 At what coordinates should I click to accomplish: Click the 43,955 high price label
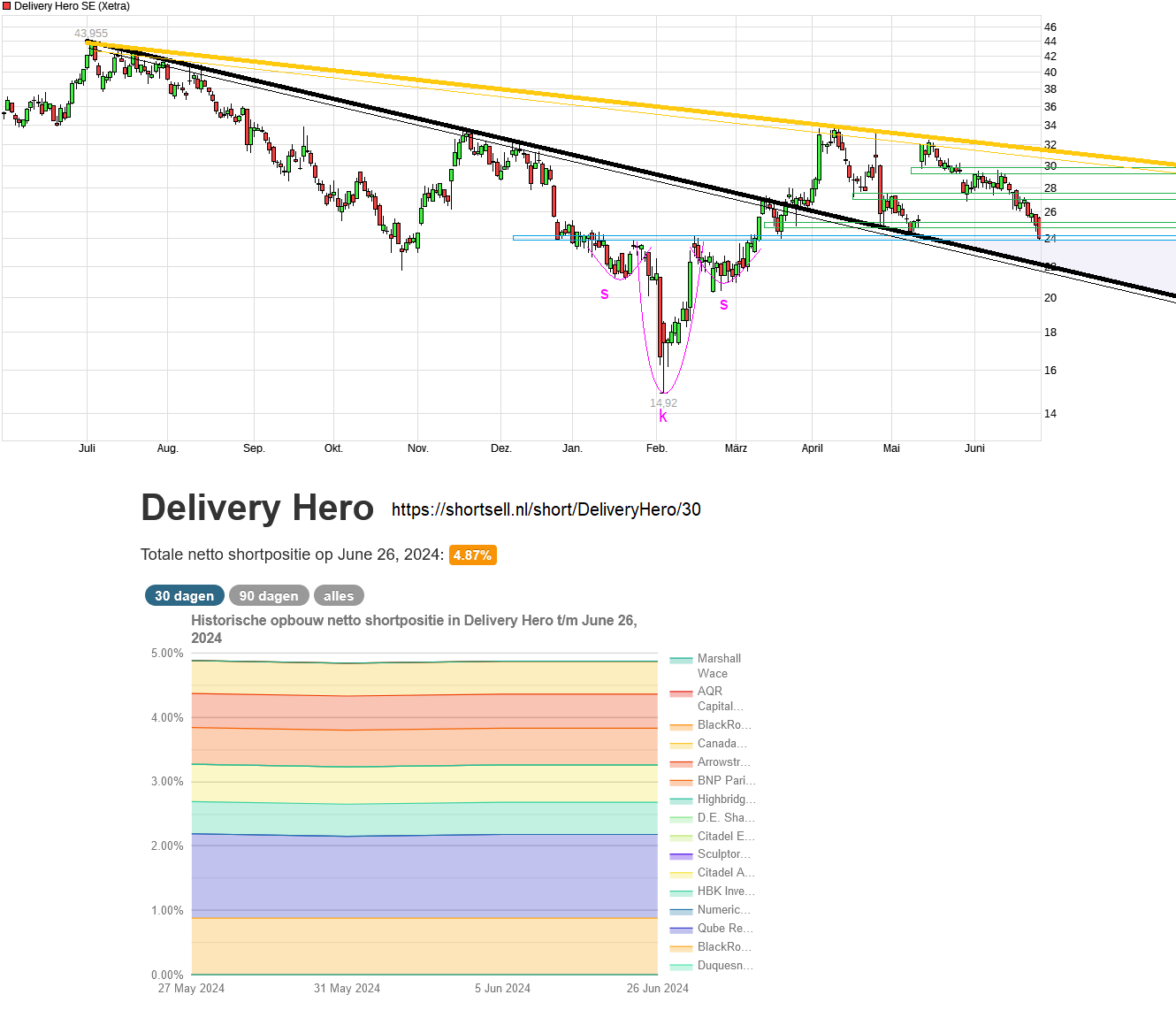(x=90, y=33)
